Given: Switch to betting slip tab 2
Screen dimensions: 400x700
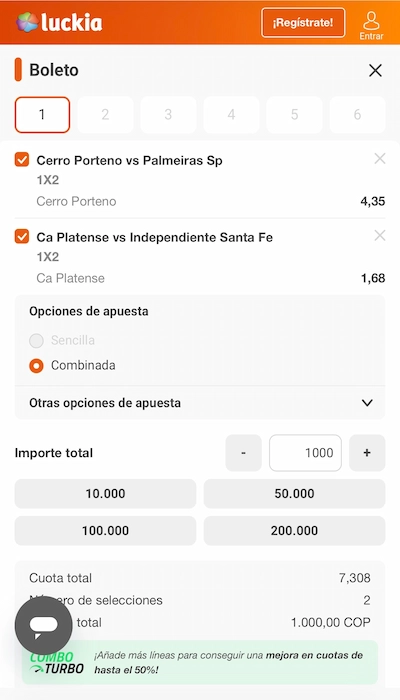Looking at the screenshot, I should tap(105, 115).
